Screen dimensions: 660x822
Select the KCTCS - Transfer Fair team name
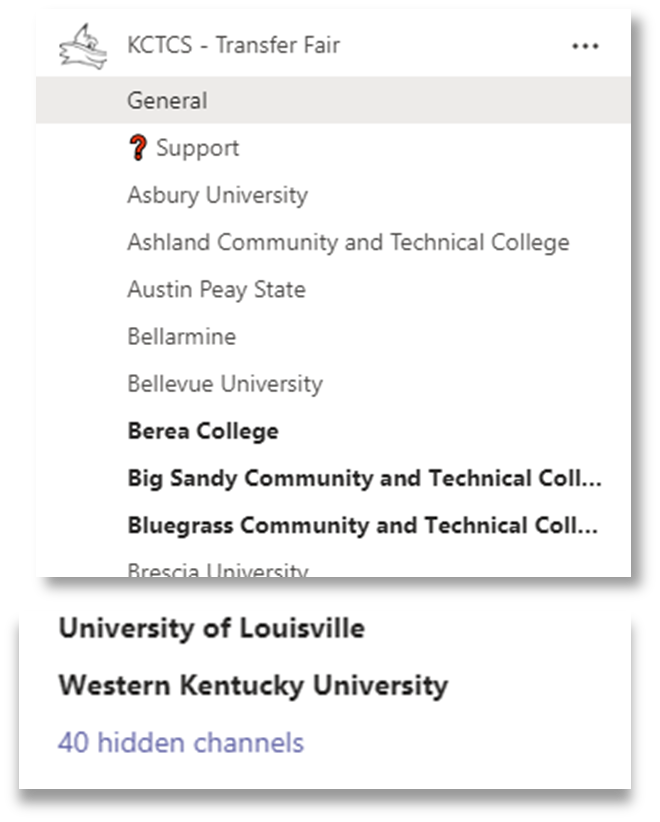pyautogui.click(x=233, y=45)
